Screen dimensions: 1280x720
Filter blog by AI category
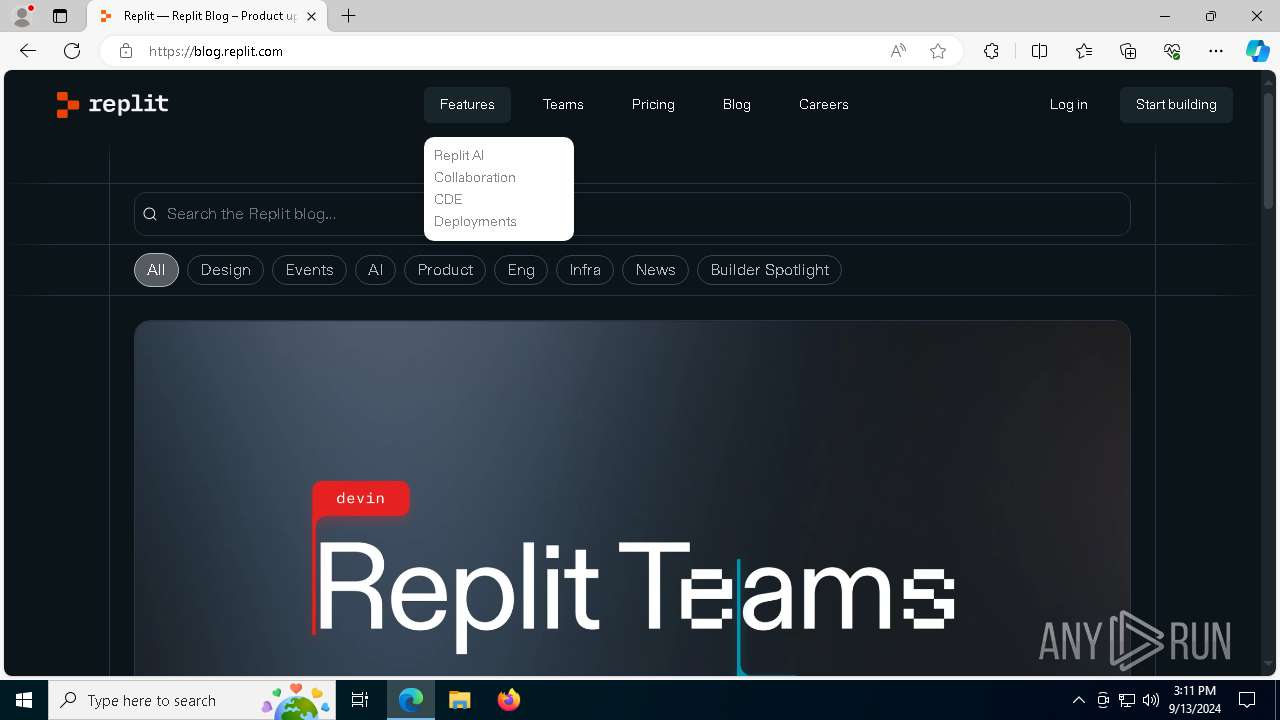coord(375,270)
